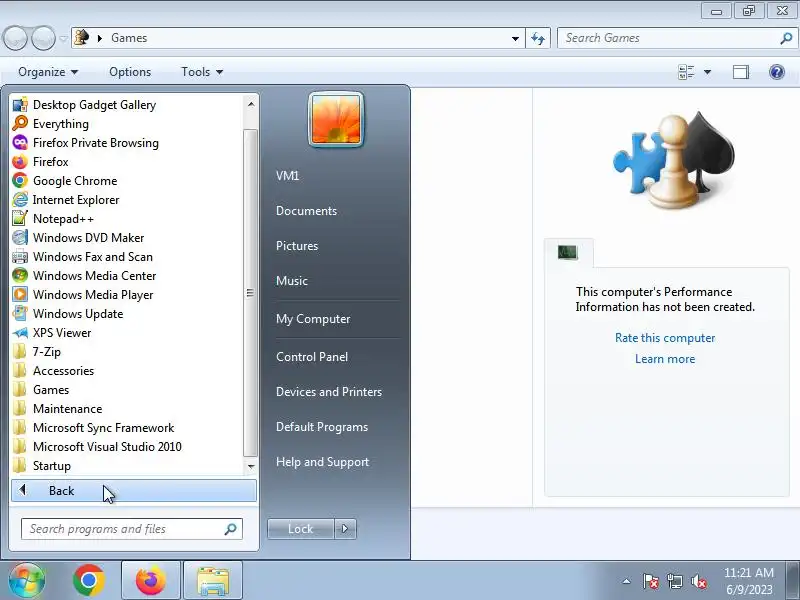Click Options in Games toolbar
The height and width of the screenshot is (600, 800).
[x=130, y=72]
